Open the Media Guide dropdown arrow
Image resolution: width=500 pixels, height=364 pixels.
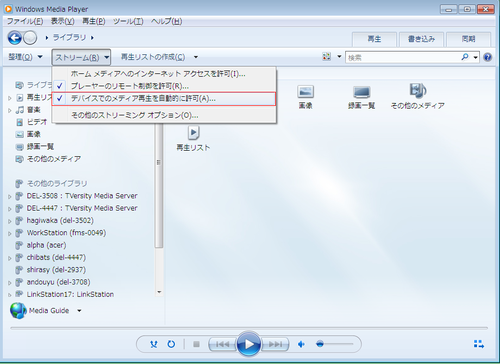pyautogui.click(x=79, y=311)
